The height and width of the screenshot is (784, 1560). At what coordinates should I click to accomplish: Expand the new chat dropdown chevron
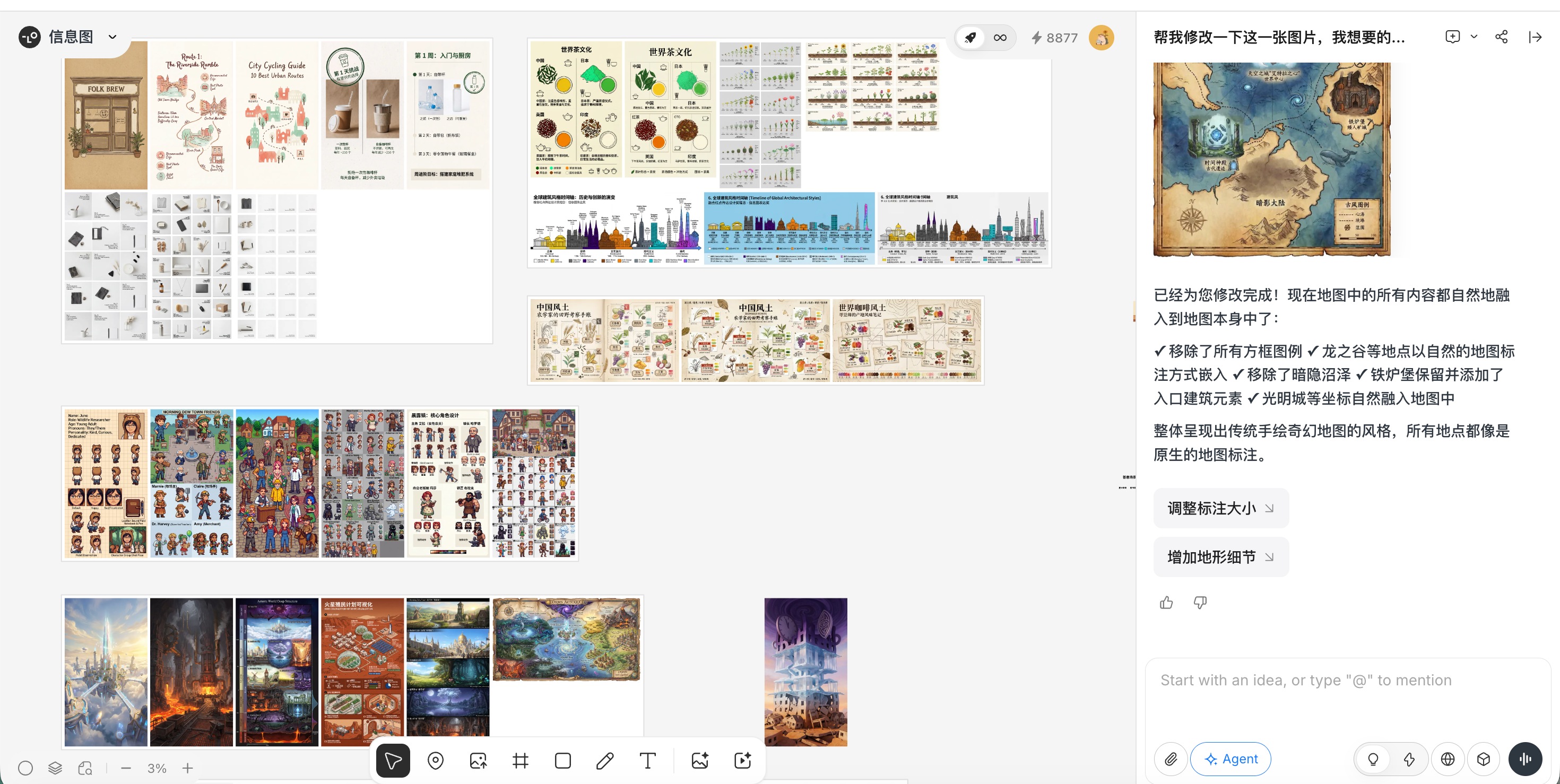[1474, 37]
